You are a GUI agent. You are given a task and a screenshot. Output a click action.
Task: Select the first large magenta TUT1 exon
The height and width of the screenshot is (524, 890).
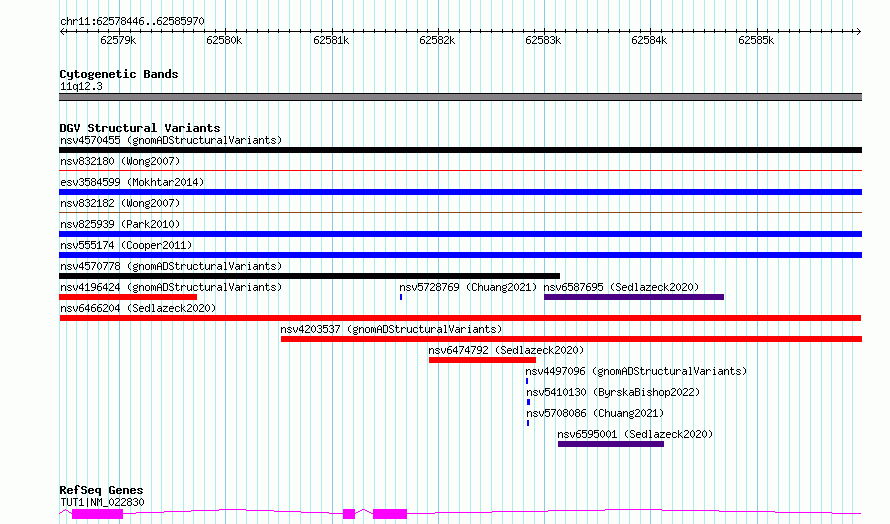[98, 514]
